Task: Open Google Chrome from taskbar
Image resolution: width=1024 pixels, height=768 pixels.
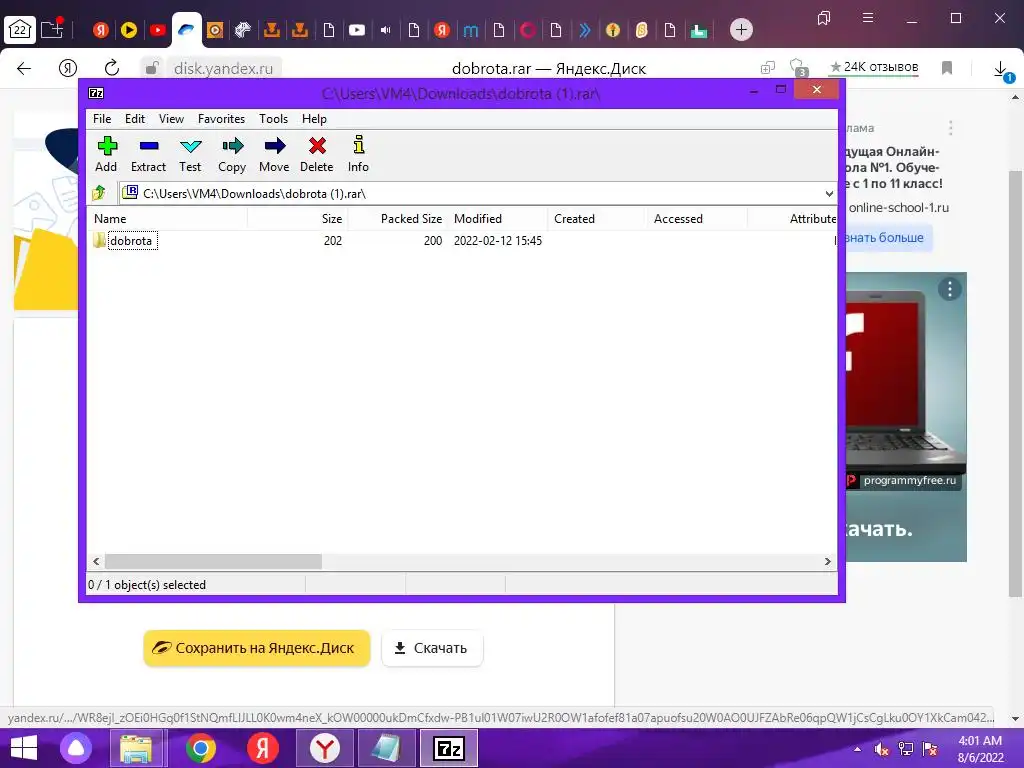Action: [x=200, y=748]
